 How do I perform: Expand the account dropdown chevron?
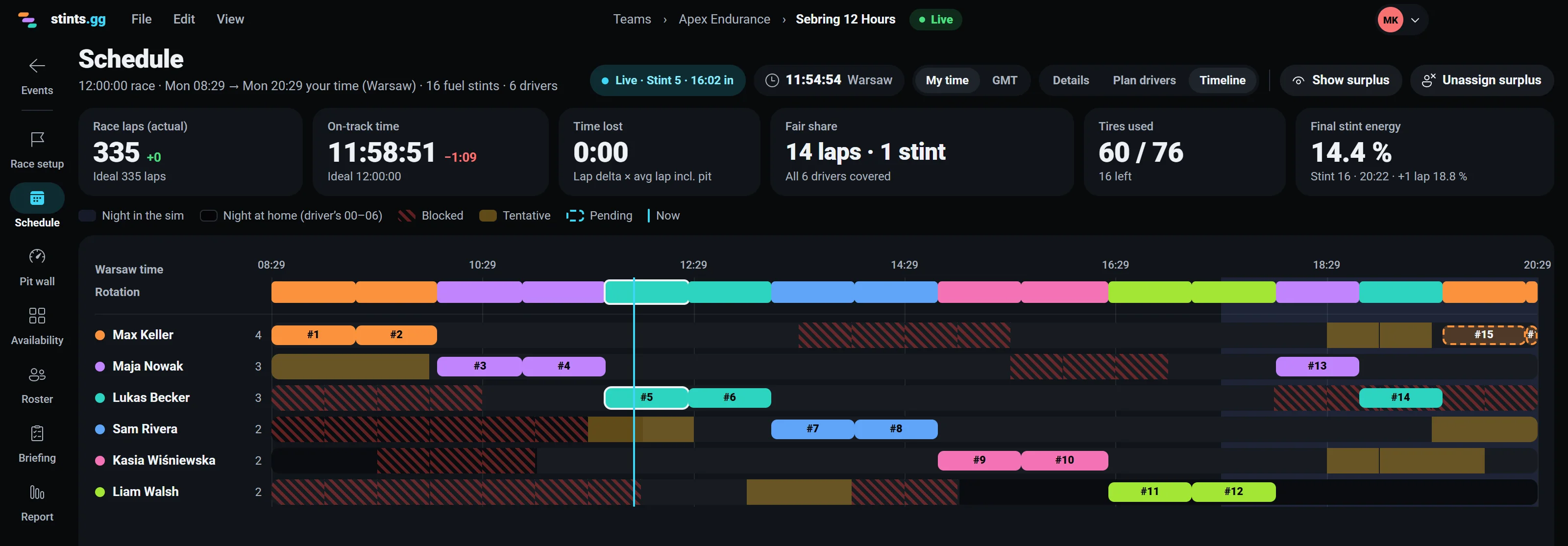click(x=1415, y=20)
